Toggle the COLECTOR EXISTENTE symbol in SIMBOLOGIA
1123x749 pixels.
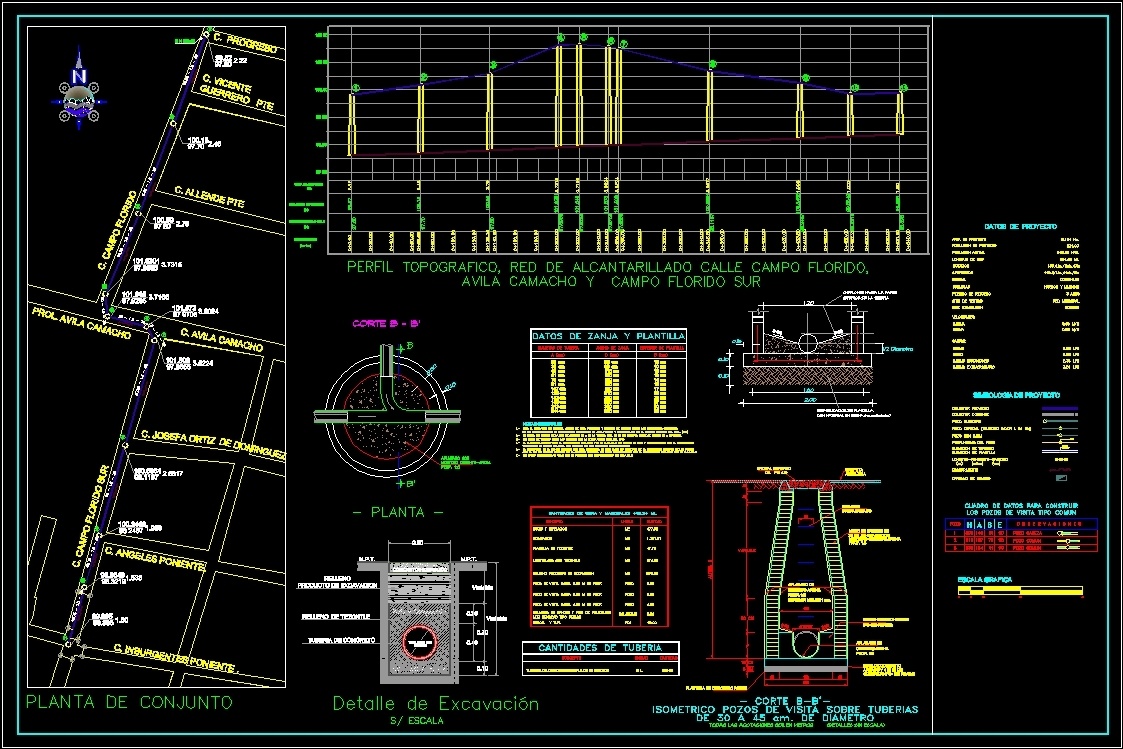(x=1060, y=414)
